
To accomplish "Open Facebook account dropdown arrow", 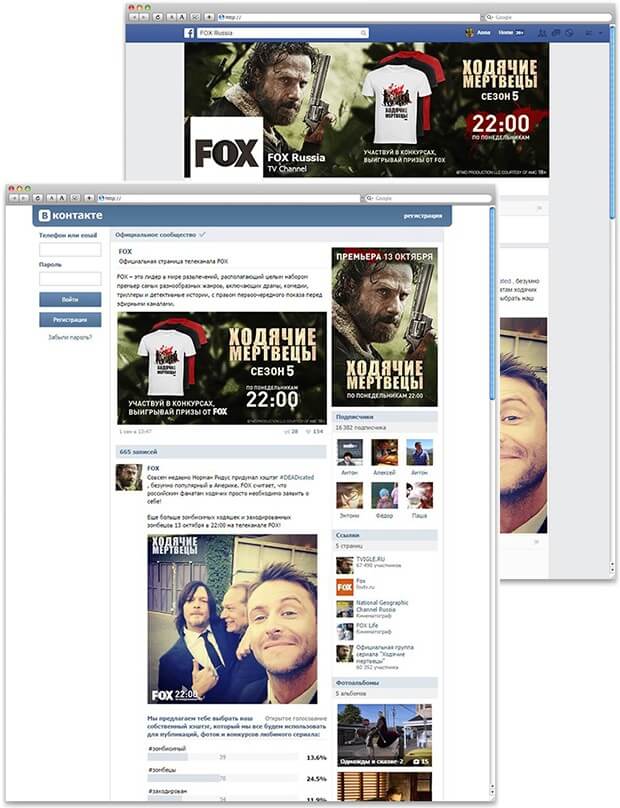I will tap(598, 33).
